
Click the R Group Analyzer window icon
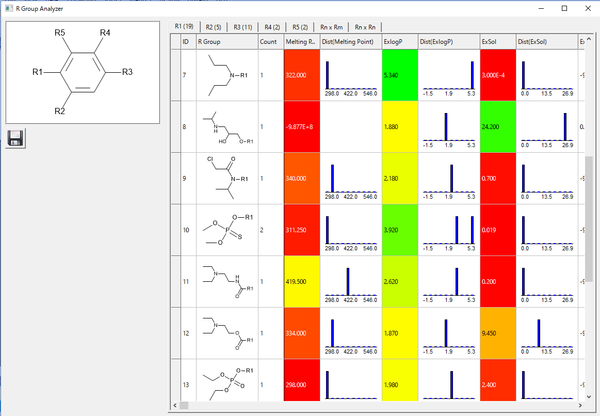pyautogui.click(x=8, y=7)
